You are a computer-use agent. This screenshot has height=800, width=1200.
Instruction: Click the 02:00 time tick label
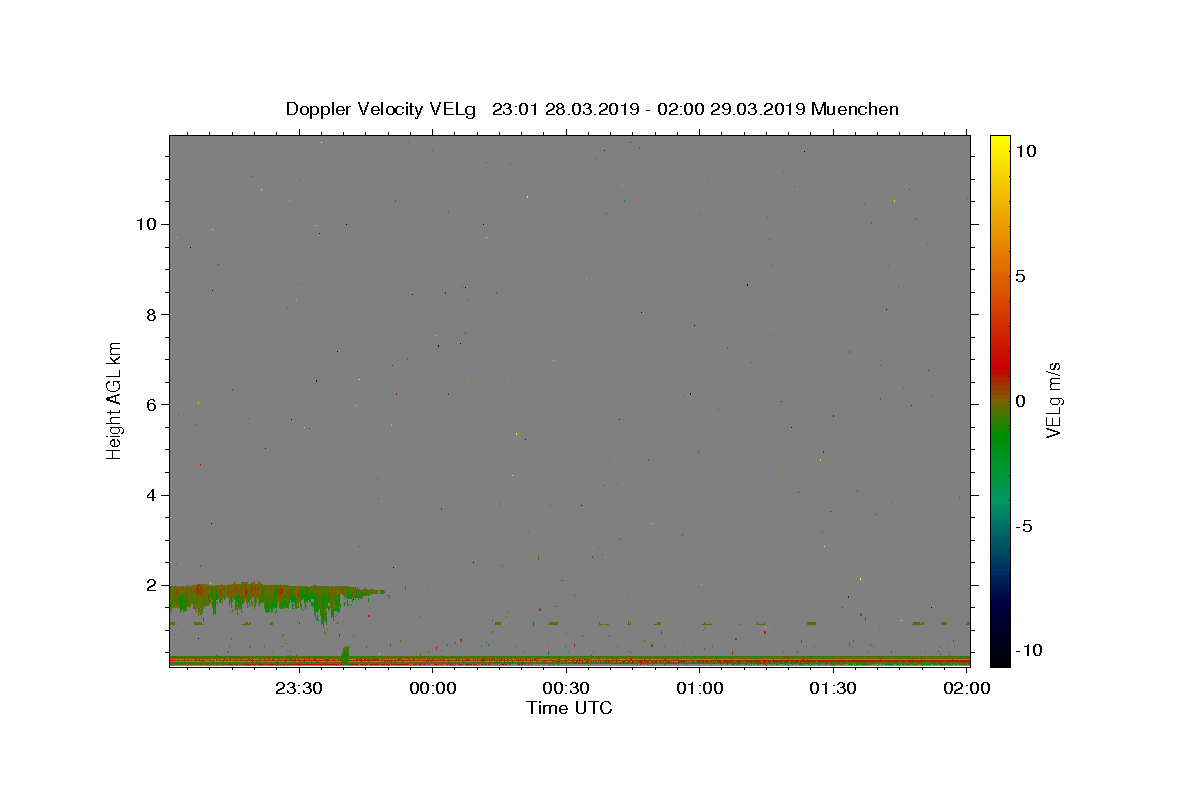[967, 688]
